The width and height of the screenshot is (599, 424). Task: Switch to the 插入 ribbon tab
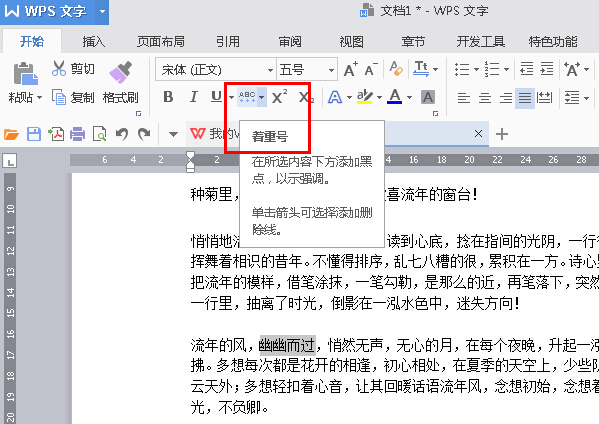(x=94, y=41)
